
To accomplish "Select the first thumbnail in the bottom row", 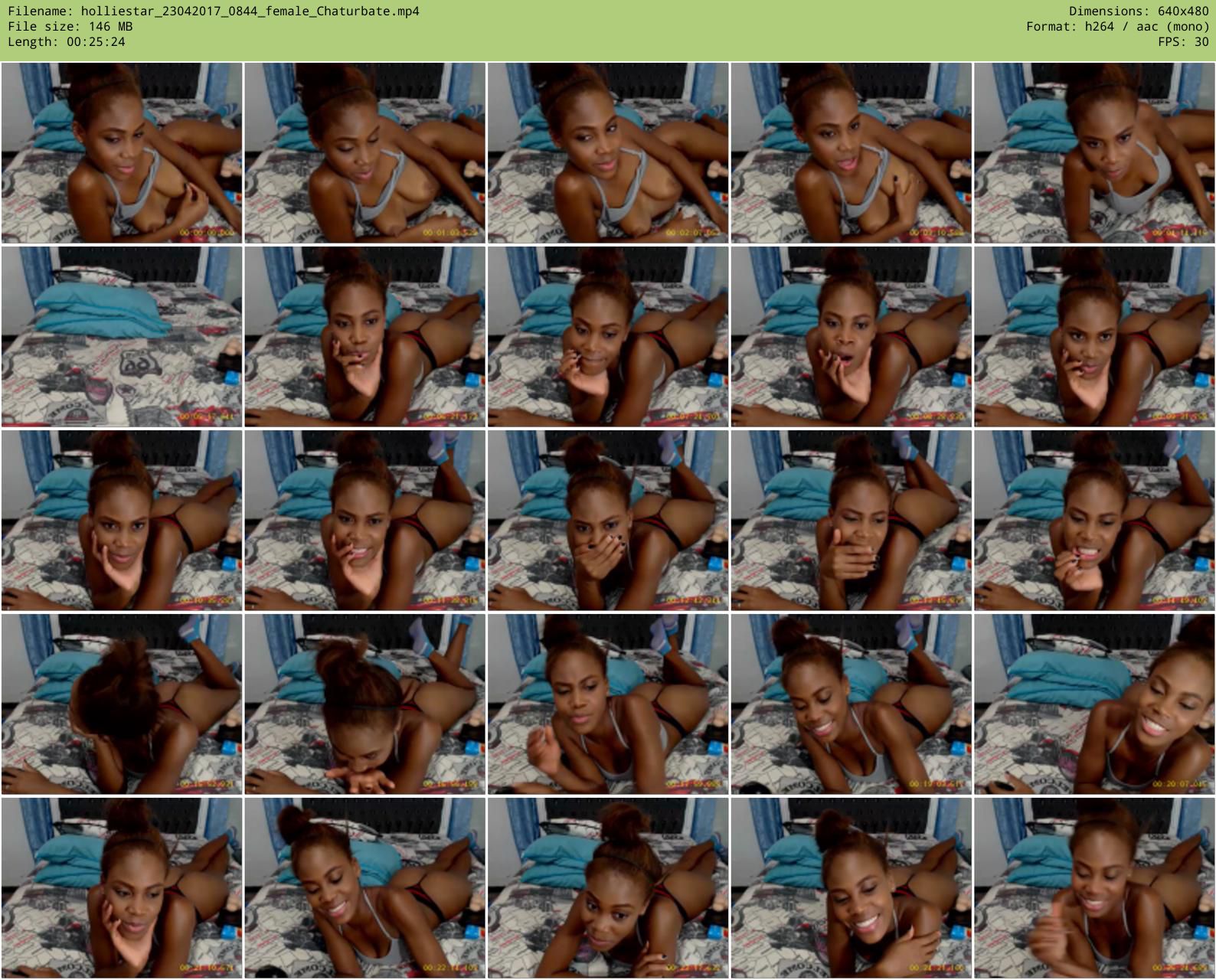I will pos(122,887).
